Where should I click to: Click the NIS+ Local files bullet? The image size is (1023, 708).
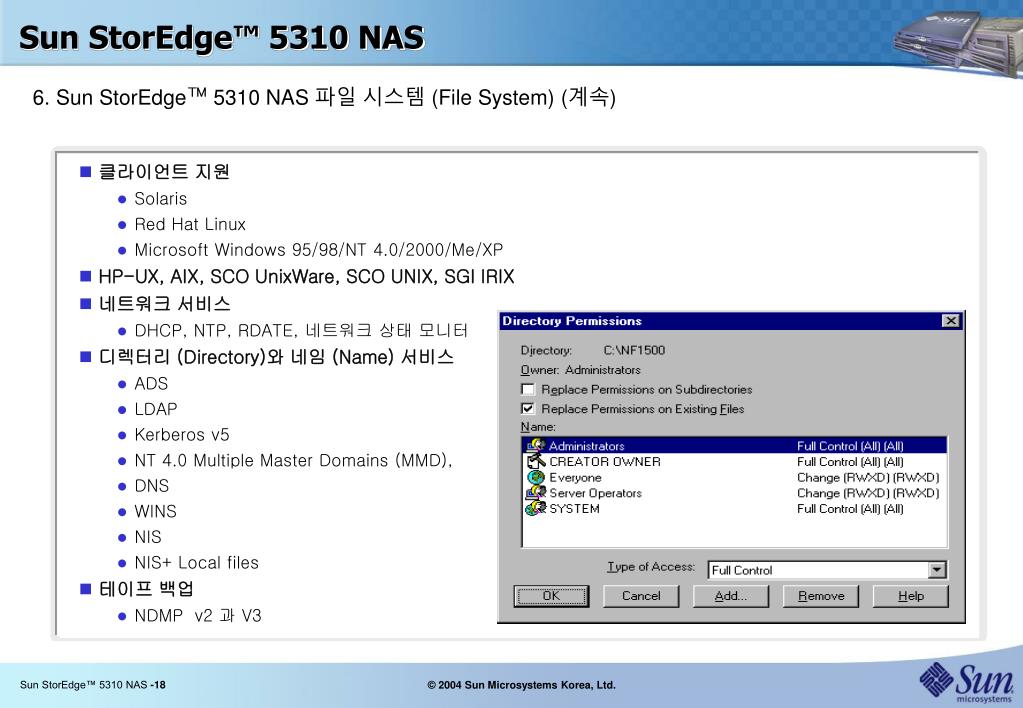pyautogui.click(x=196, y=562)
